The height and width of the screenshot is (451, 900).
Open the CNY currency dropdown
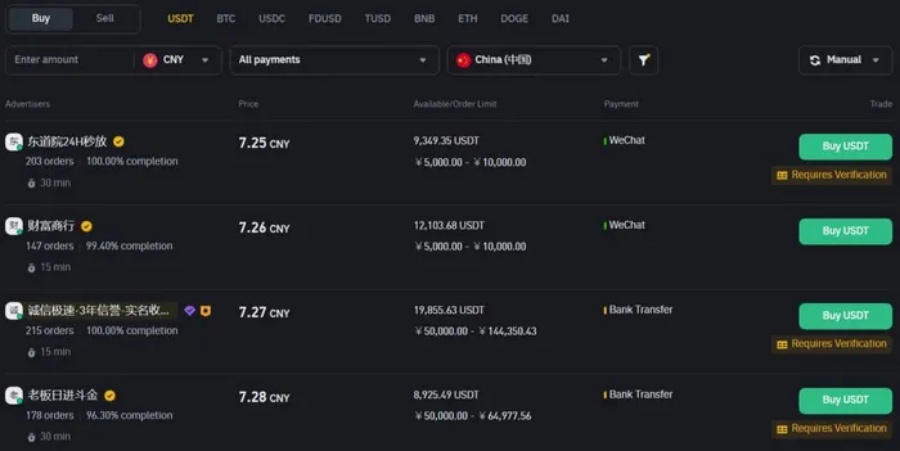tap(177, 60)
